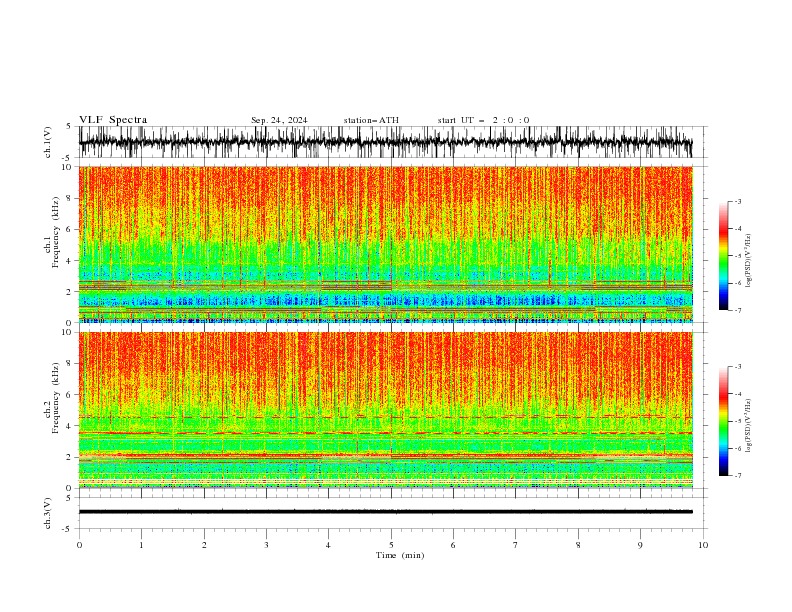Click the "ch.3(V)" axis label
The image size is (792, 612).
[x=48, y=513]
